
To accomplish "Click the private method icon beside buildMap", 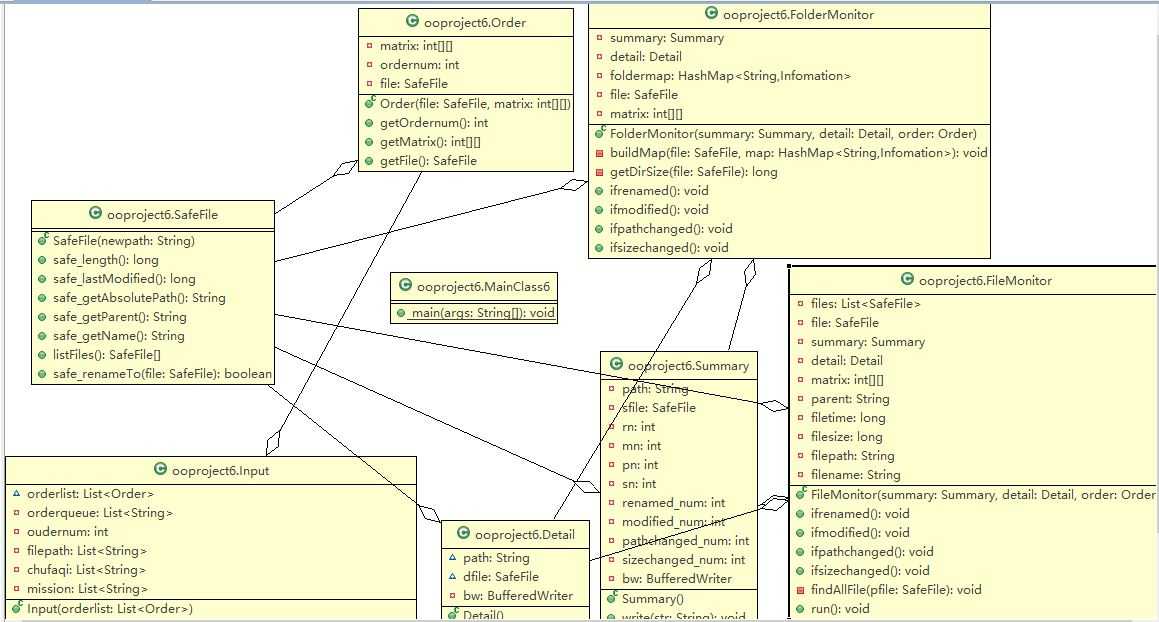I will coord(599,153).
